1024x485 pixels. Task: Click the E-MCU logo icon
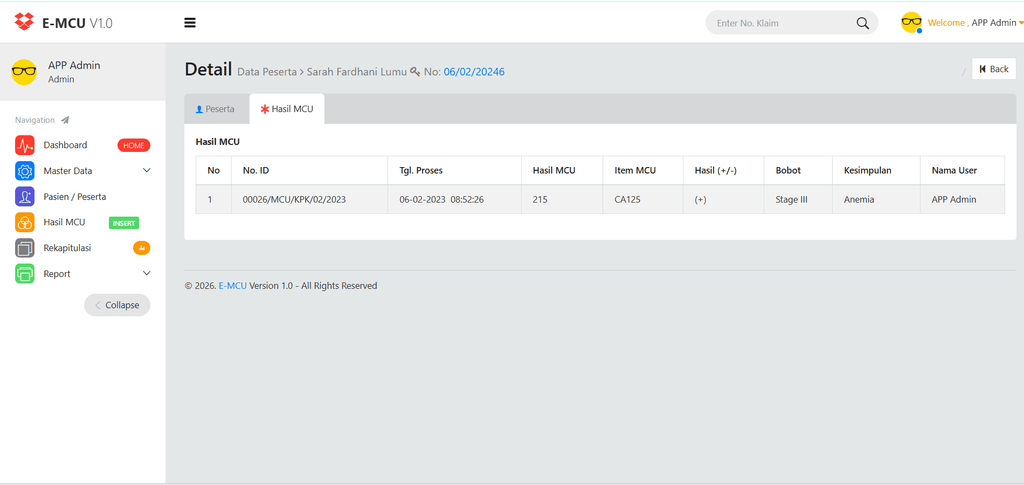[24, 22]
